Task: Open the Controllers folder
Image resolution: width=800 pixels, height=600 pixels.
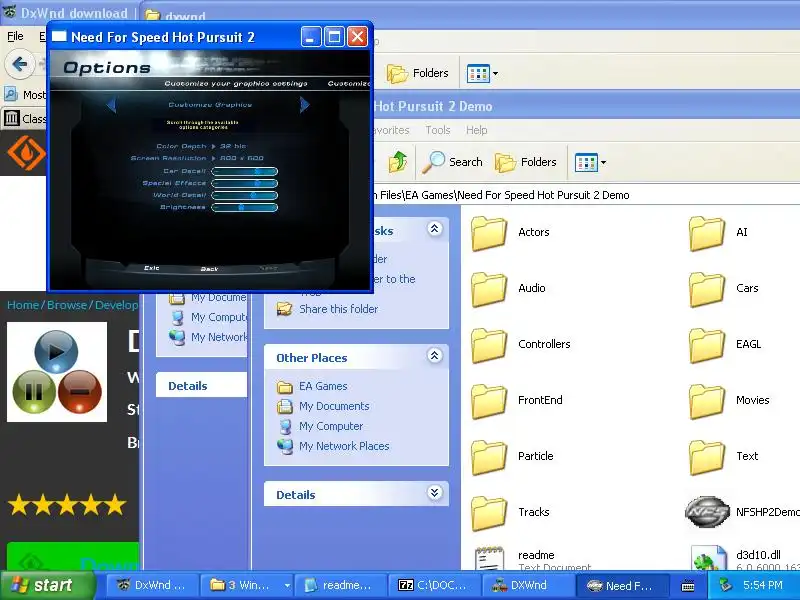Action: click(x=520, y=345)
